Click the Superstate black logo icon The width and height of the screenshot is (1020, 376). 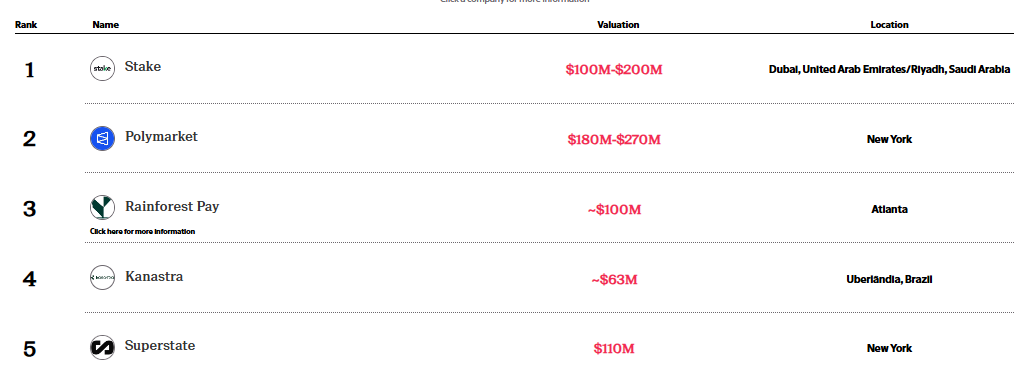pyautogui.click(x=102, y=347)
